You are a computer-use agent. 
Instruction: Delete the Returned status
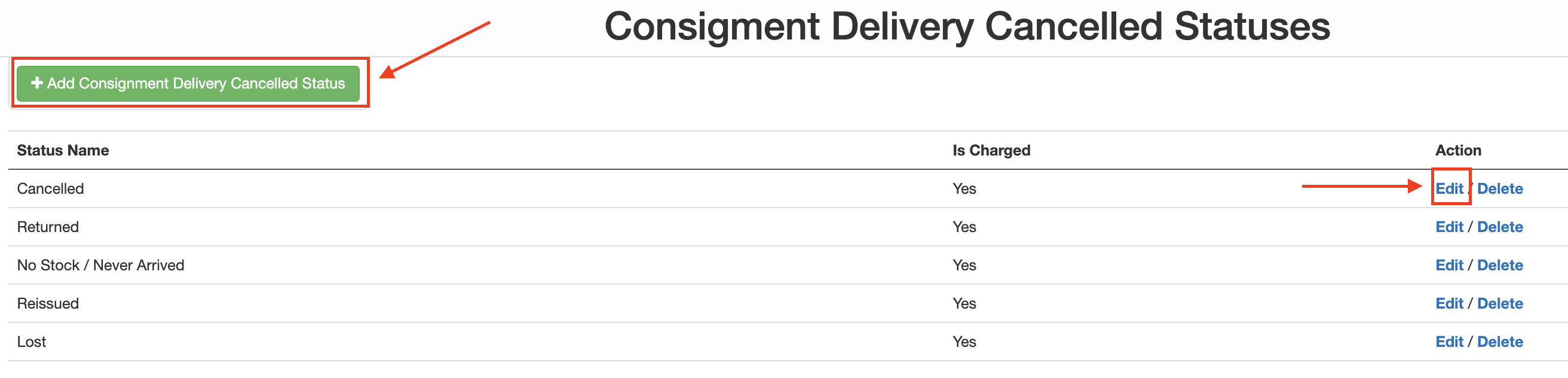pyautogui.click(x=1500, y=227)
